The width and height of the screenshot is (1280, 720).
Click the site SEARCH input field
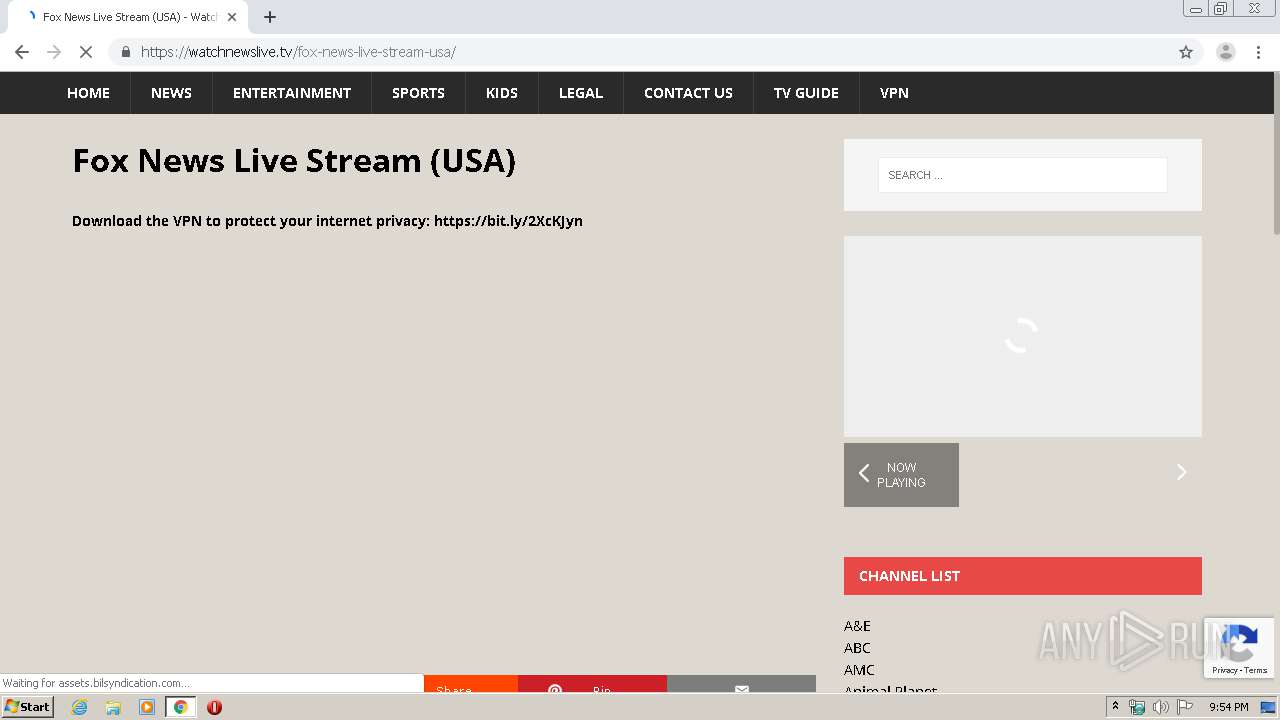(1022, 175)
